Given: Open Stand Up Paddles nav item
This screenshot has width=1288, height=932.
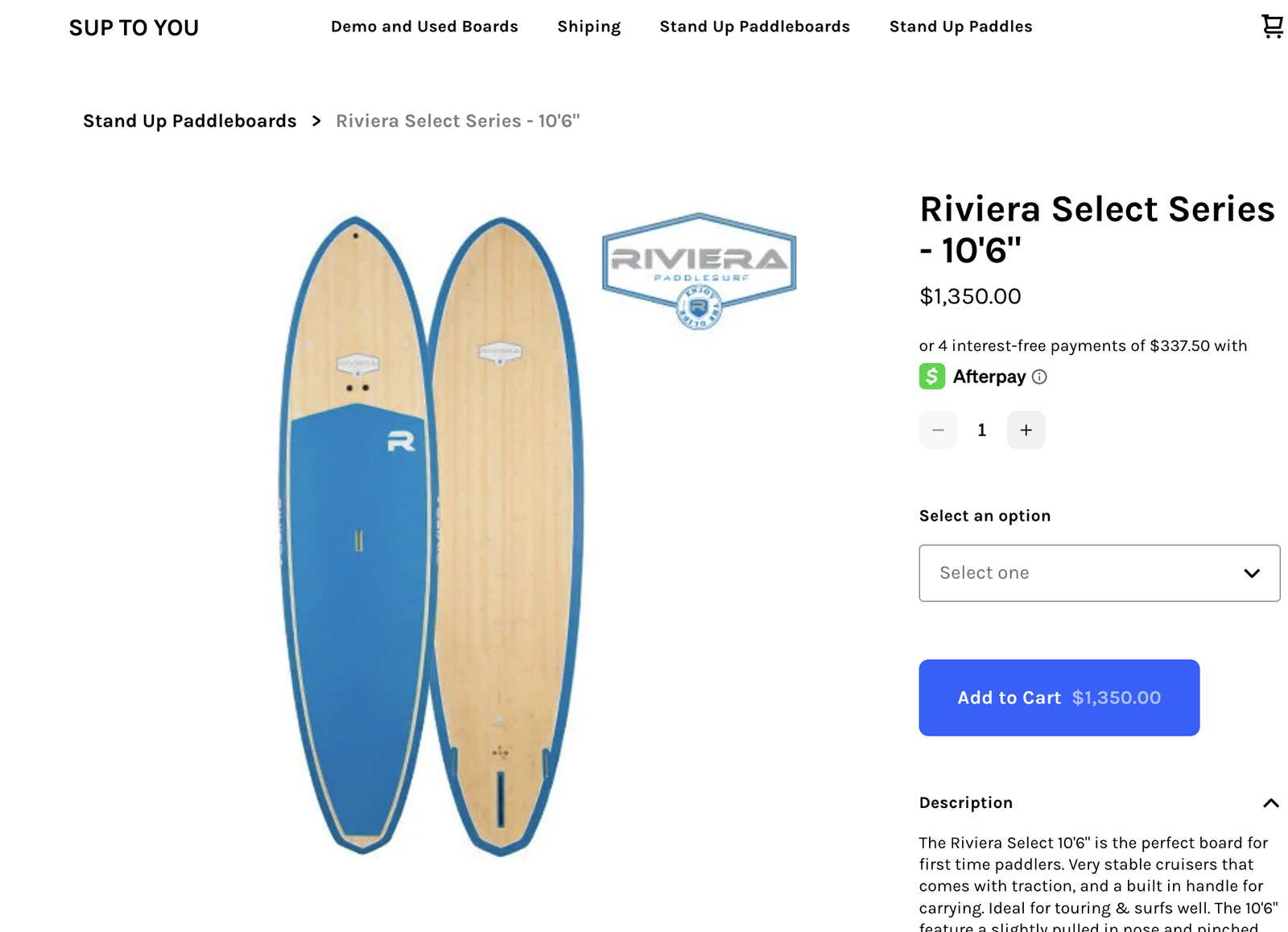Looking at the screenshot, I should [x=960, y=27].
